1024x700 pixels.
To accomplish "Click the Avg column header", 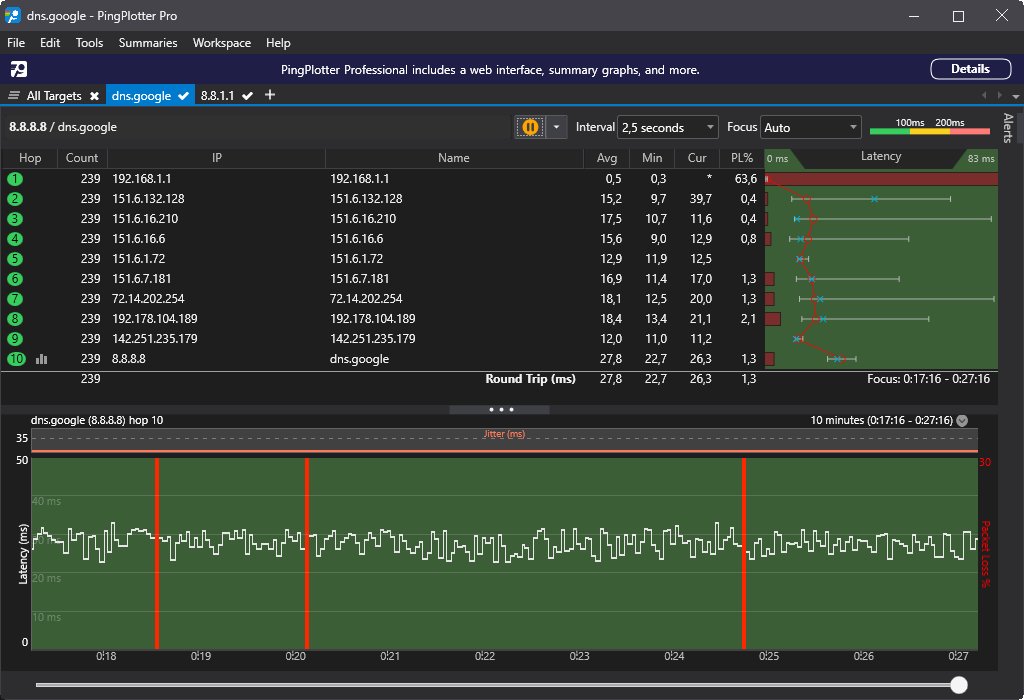I will (x=607, y=158).
